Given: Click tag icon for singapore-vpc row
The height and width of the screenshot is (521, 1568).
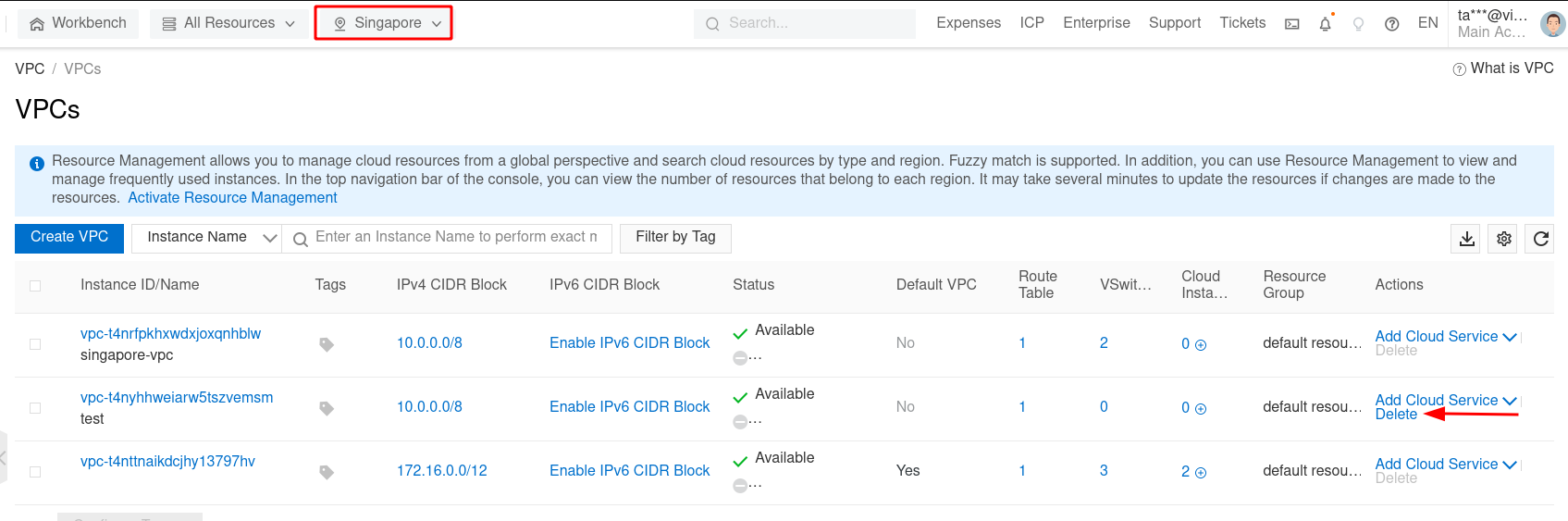Looking at the screenshot, I should [x=327, y=344].
